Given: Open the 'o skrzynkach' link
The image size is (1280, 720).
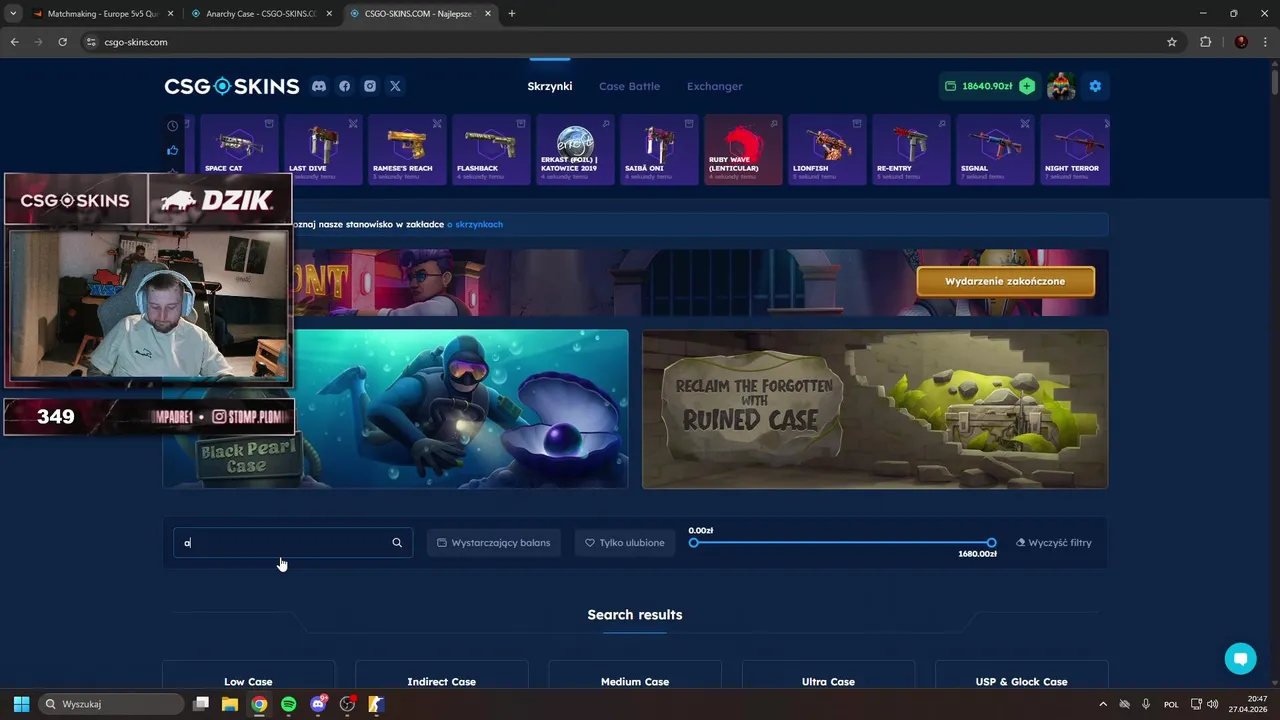Looking at the screenshot, I should 475,224.
